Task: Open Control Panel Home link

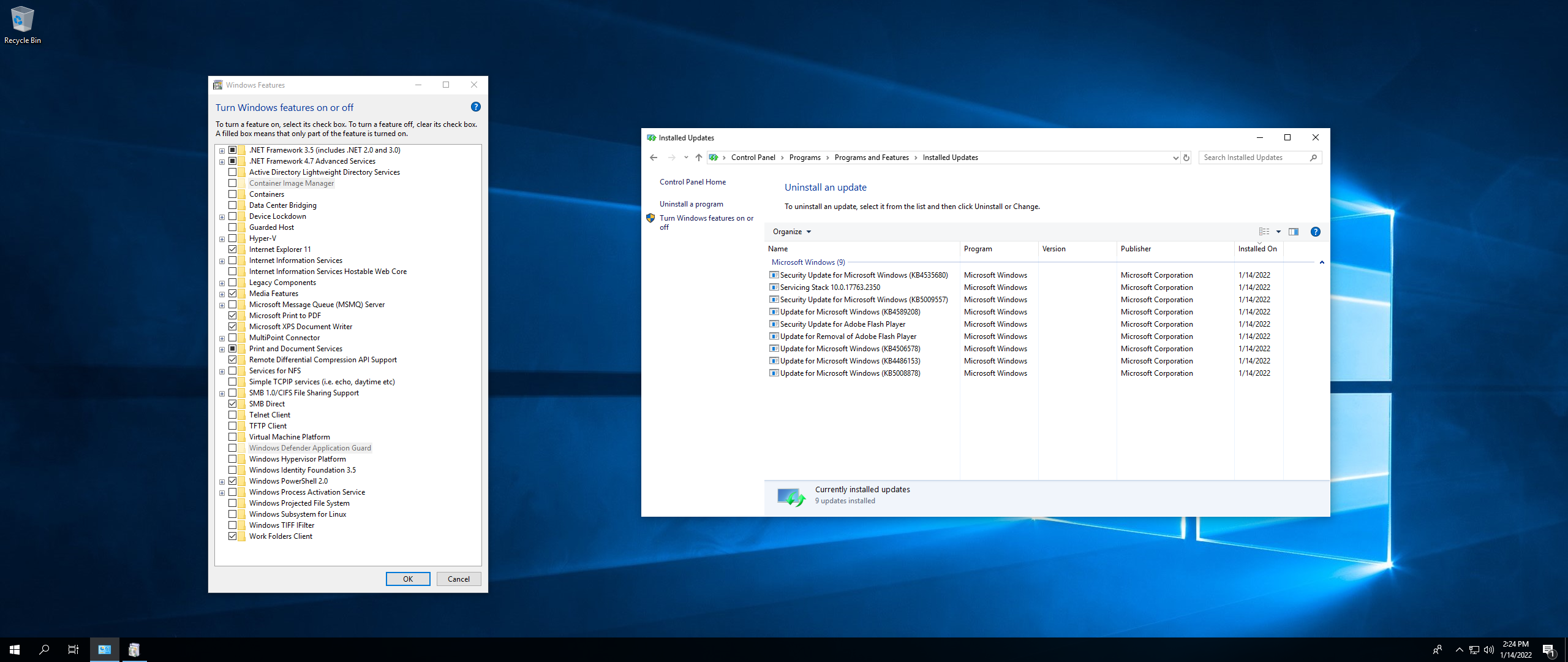Action: pos(693,182)
